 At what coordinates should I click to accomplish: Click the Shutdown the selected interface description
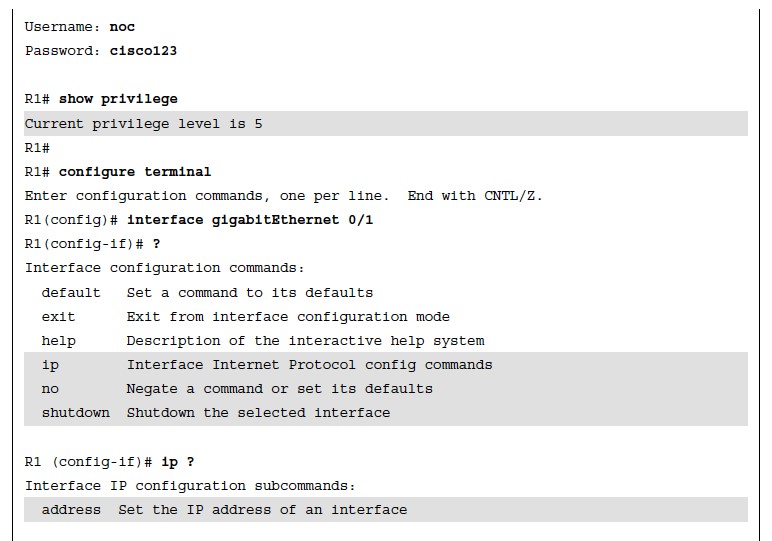pos(258,413)
